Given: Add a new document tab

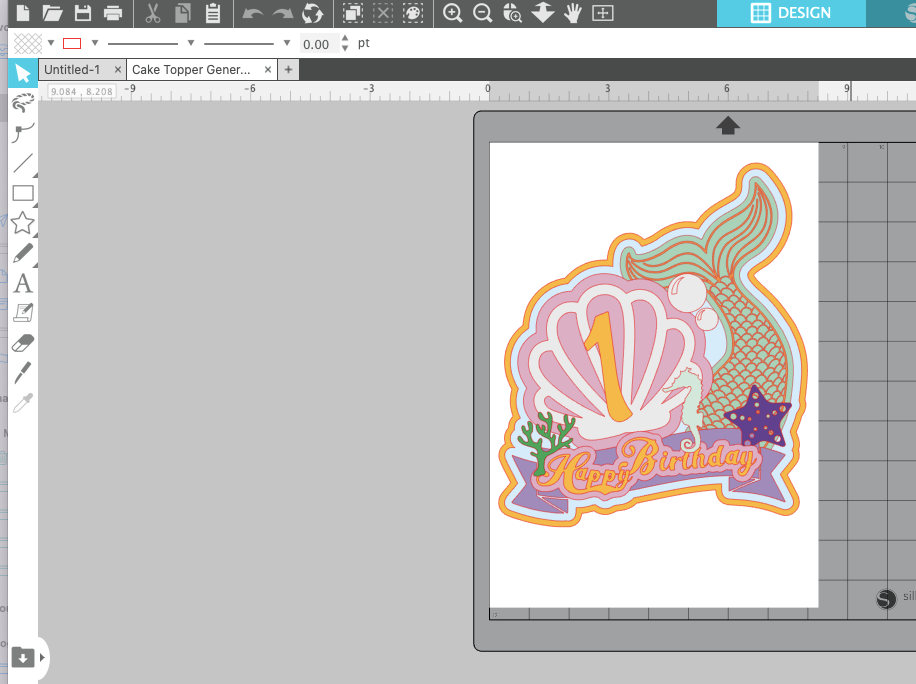Looking at the screenshot, I should 288,70.
